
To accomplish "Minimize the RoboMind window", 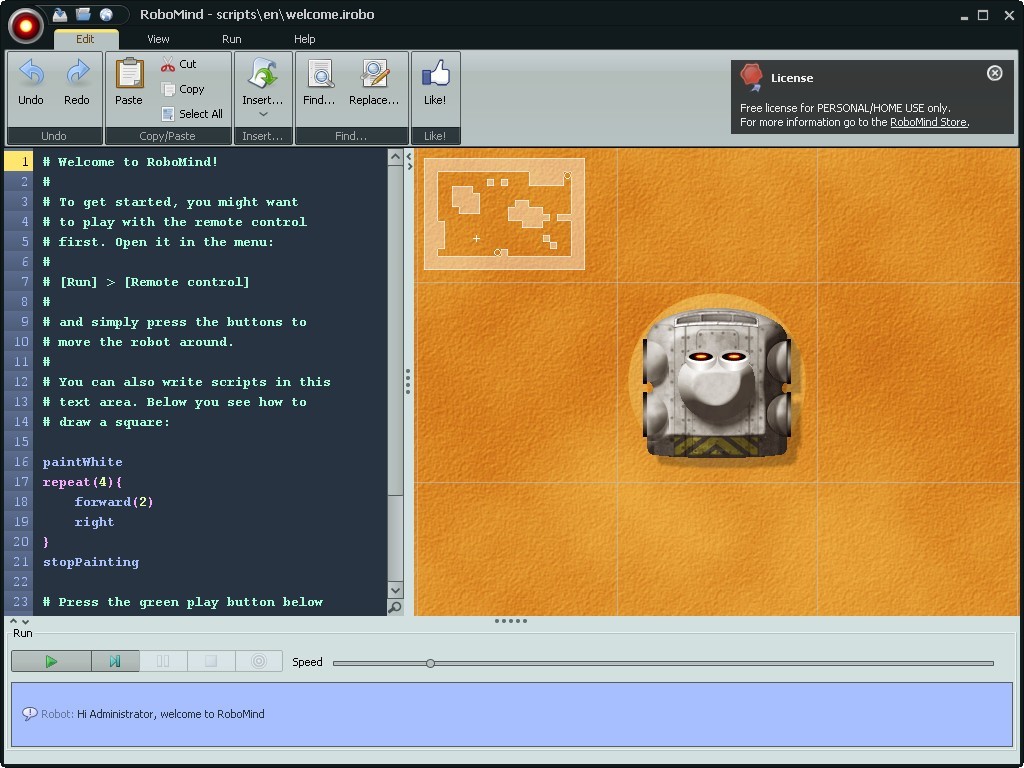I will click(964, 16).
